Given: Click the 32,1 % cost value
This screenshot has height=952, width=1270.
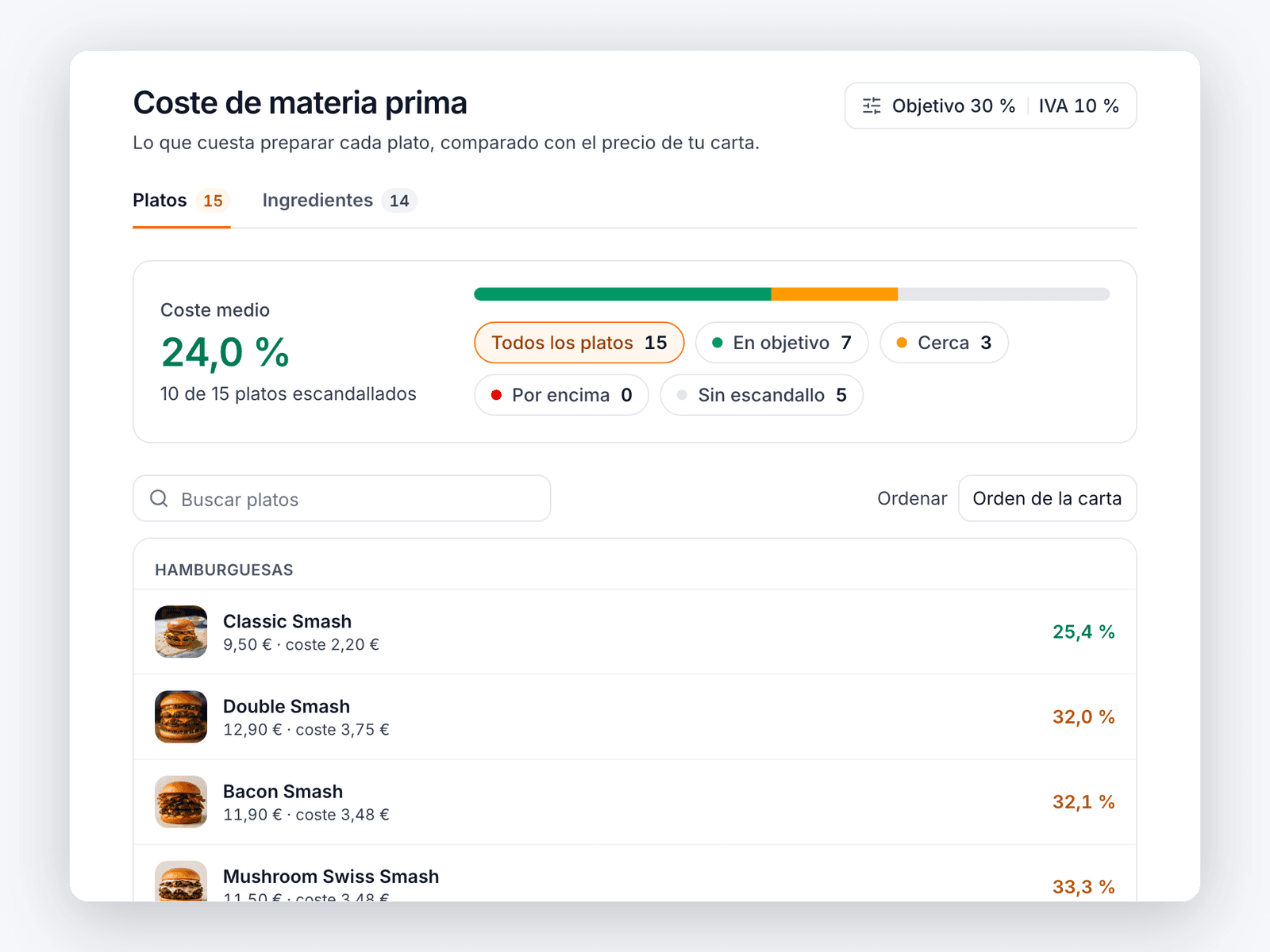Looking at the screenshot, I should [1083, 801].
